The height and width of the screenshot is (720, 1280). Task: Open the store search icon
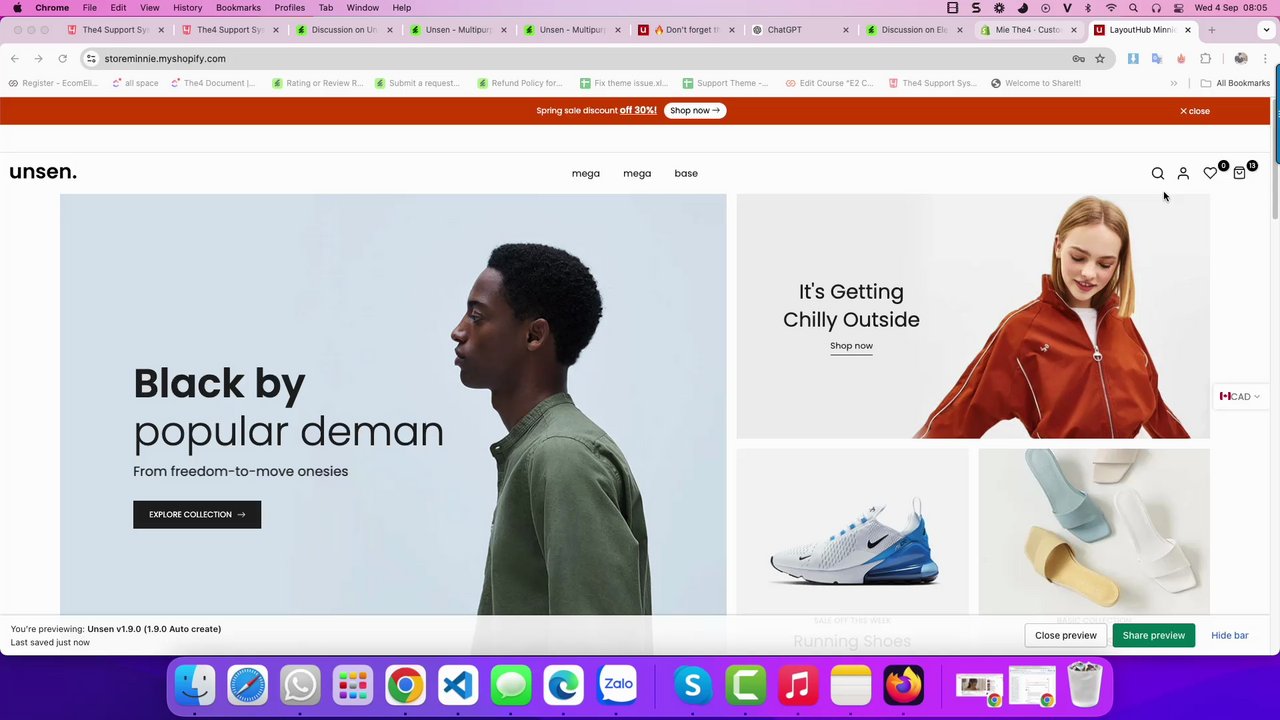coord(1157,174)
